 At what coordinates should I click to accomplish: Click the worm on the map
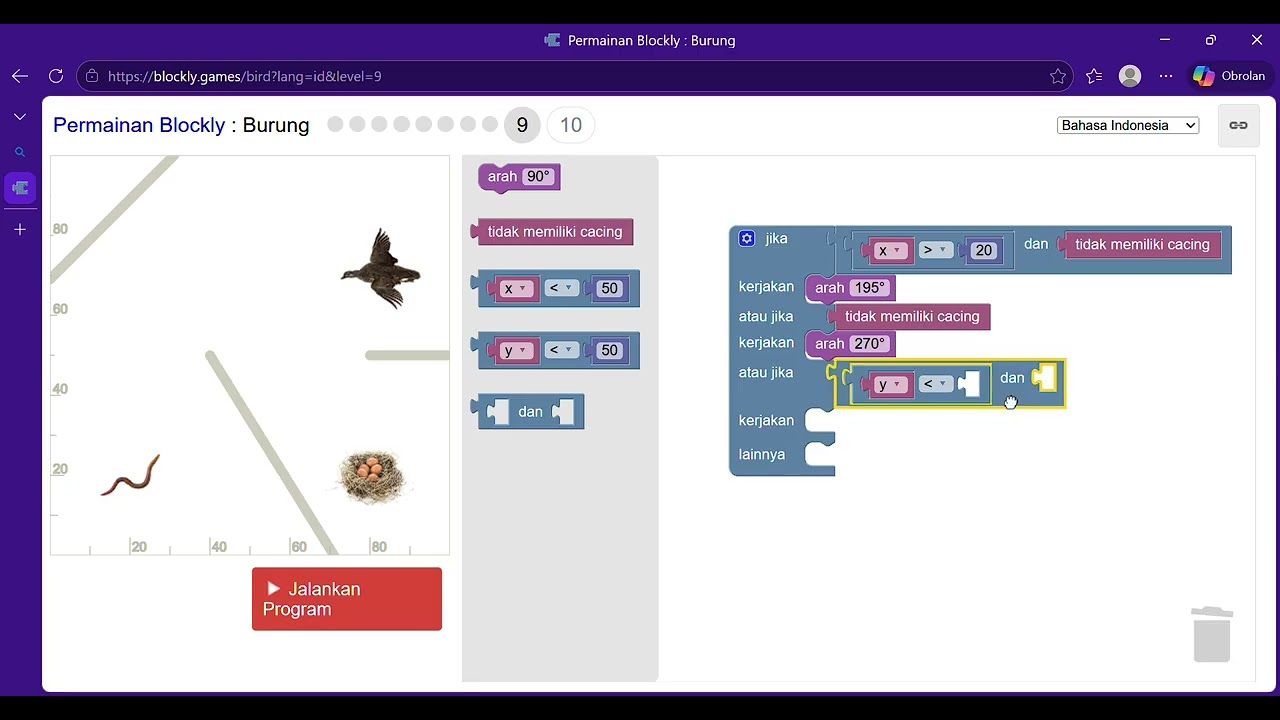pyautogui.click(x=130, y=475)
